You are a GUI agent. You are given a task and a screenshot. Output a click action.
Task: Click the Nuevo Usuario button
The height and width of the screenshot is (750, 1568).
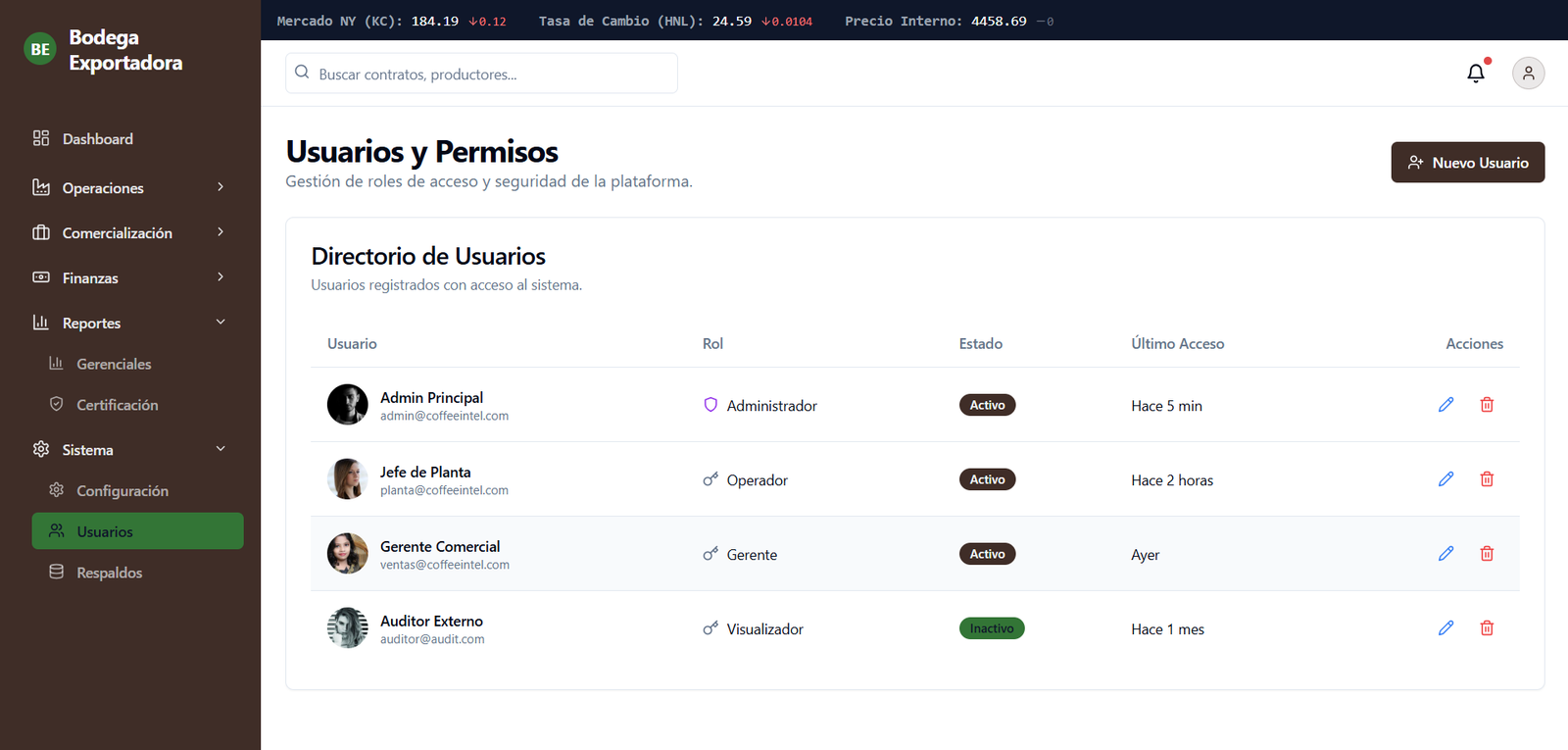pyautogui.click(x=1468, y=163)
